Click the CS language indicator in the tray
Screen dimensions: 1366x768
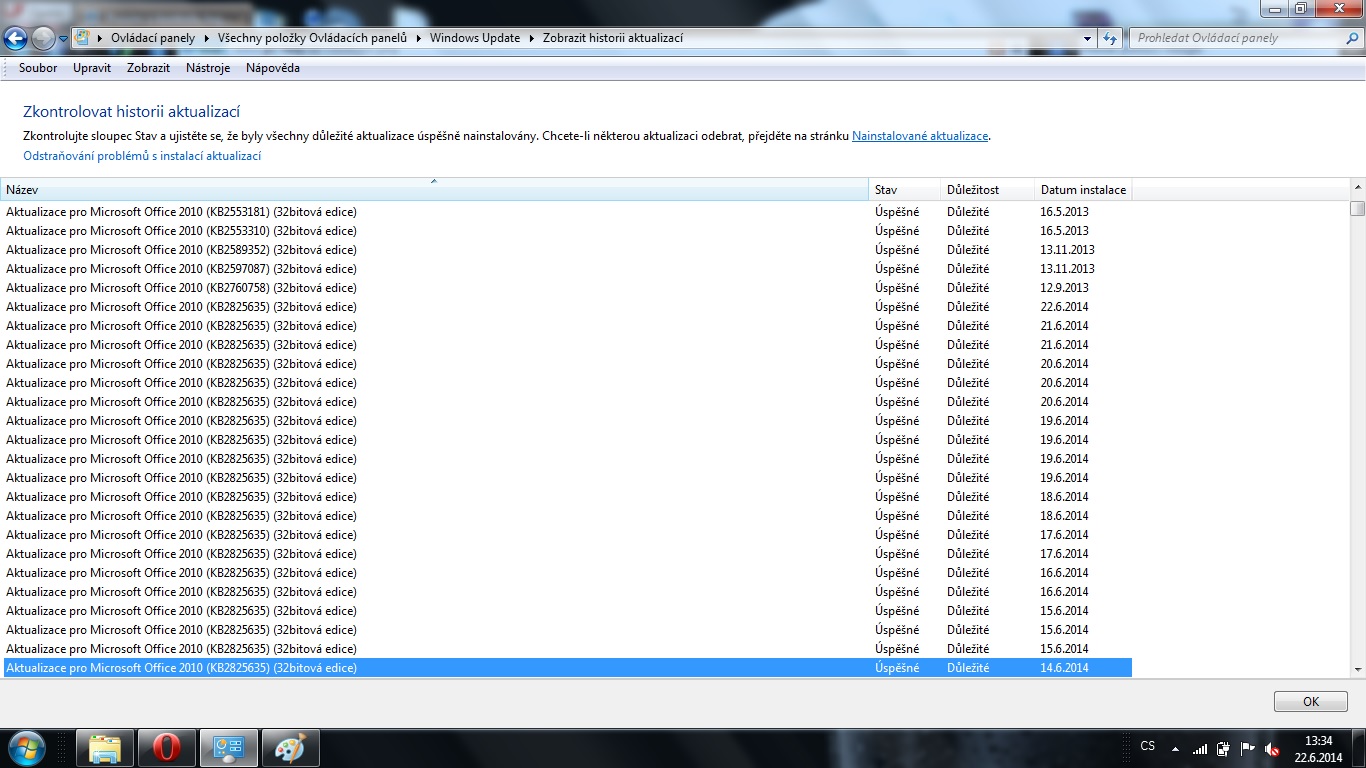1148,746
